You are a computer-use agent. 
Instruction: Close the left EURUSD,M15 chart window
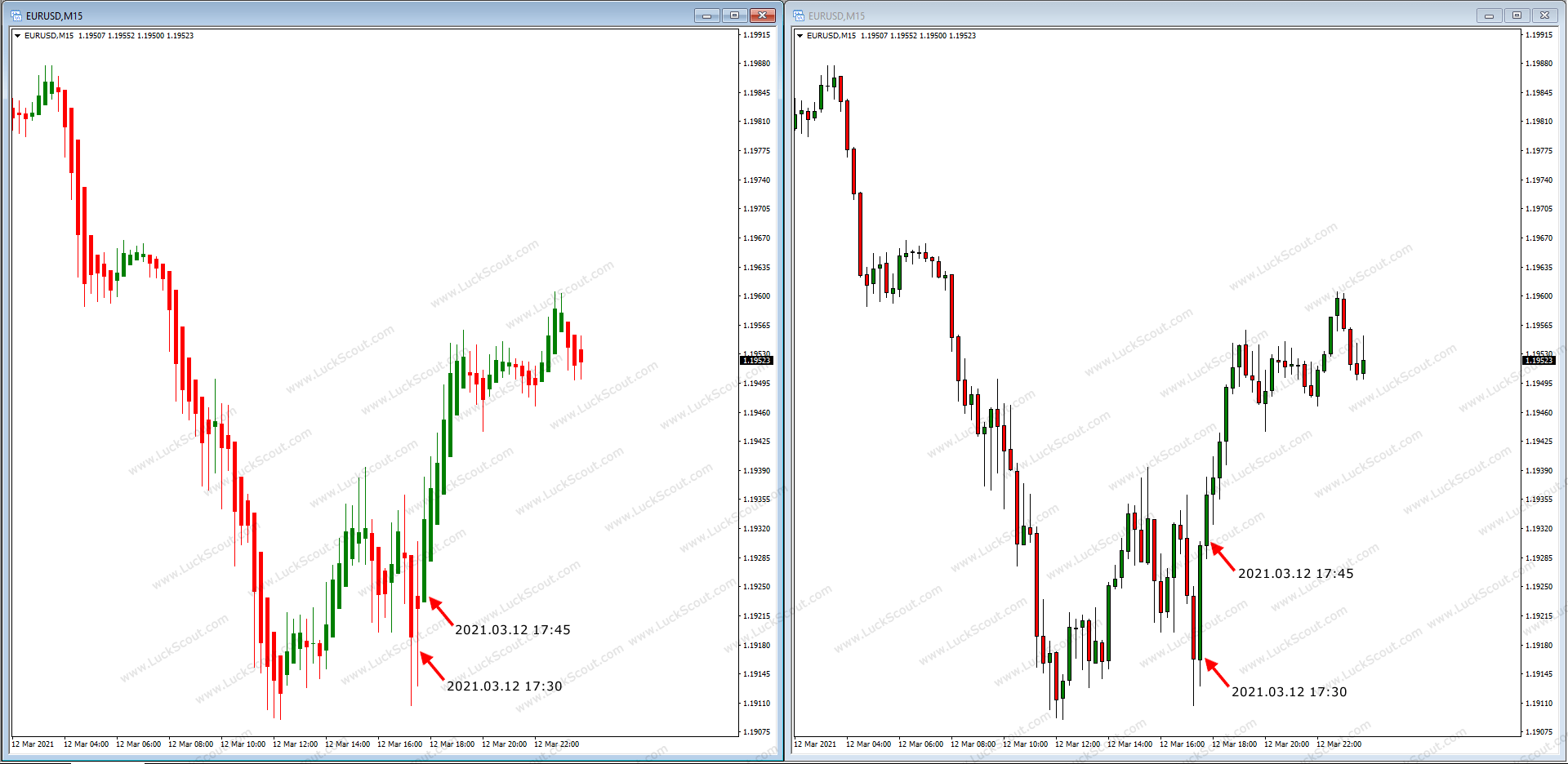coord(762,16)
